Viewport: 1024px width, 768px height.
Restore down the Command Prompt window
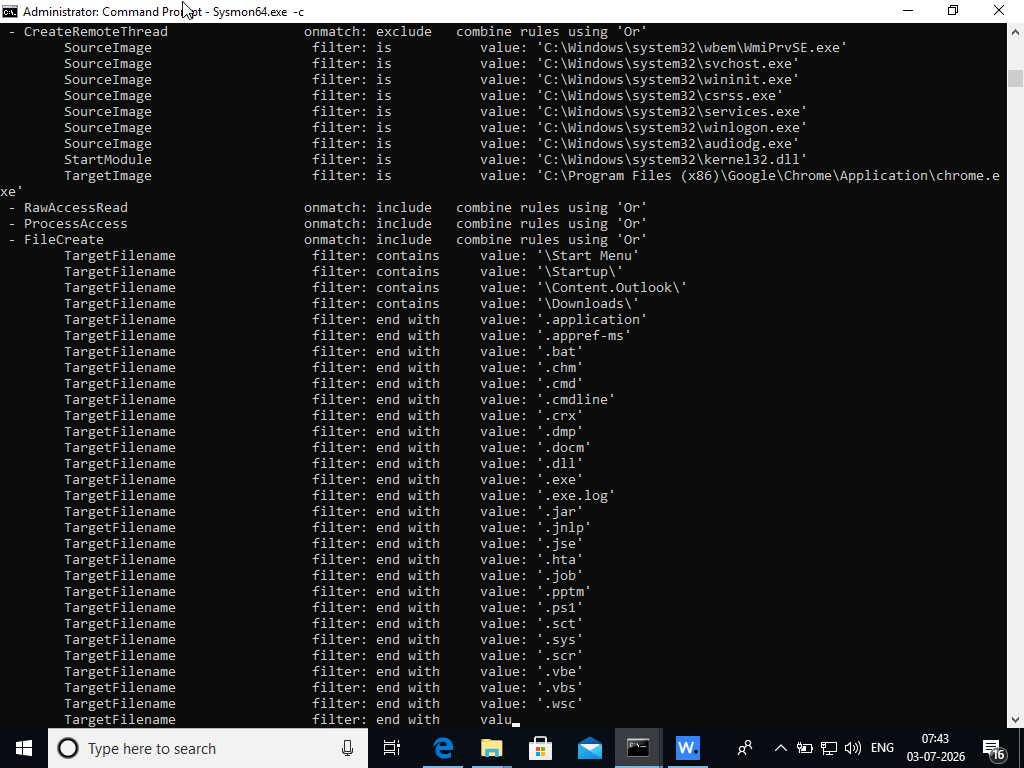953,11
